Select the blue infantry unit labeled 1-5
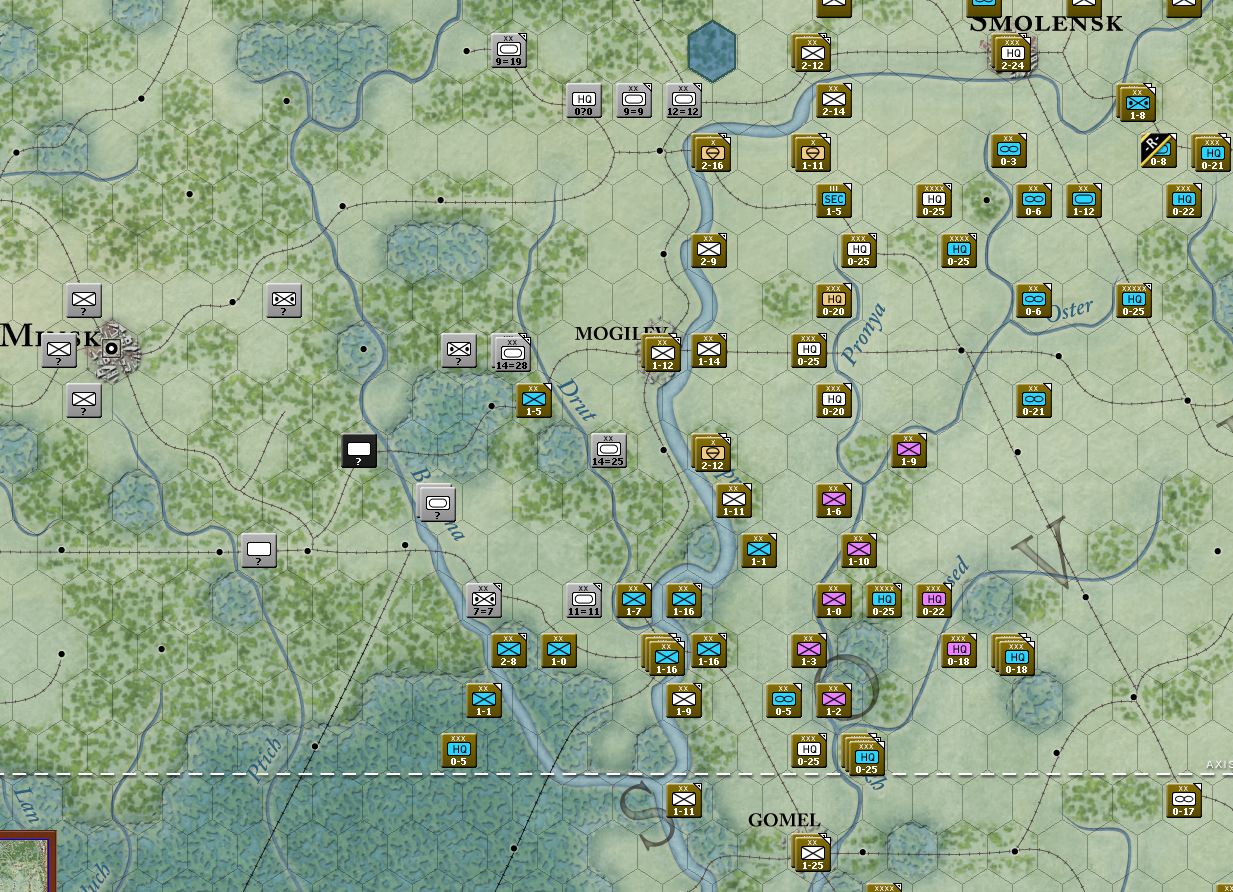 click(x=534, y=400)
